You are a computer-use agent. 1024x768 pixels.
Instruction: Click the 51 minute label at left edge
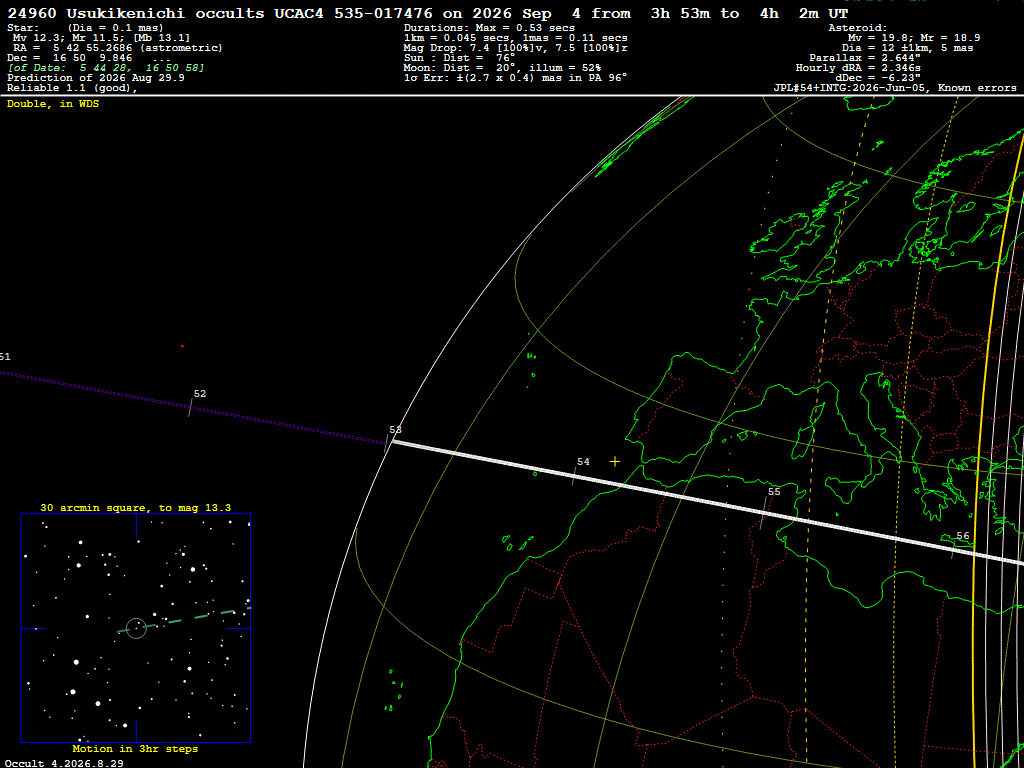[x=5, y=357]
